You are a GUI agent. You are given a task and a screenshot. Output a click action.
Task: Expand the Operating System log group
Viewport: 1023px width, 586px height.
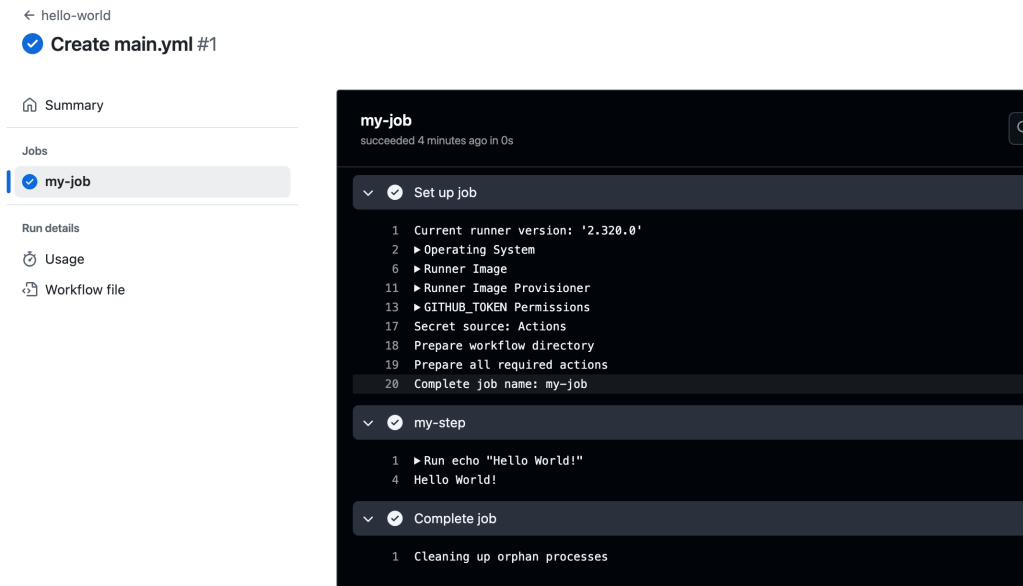pyautogui.click(x=417, y=250)
